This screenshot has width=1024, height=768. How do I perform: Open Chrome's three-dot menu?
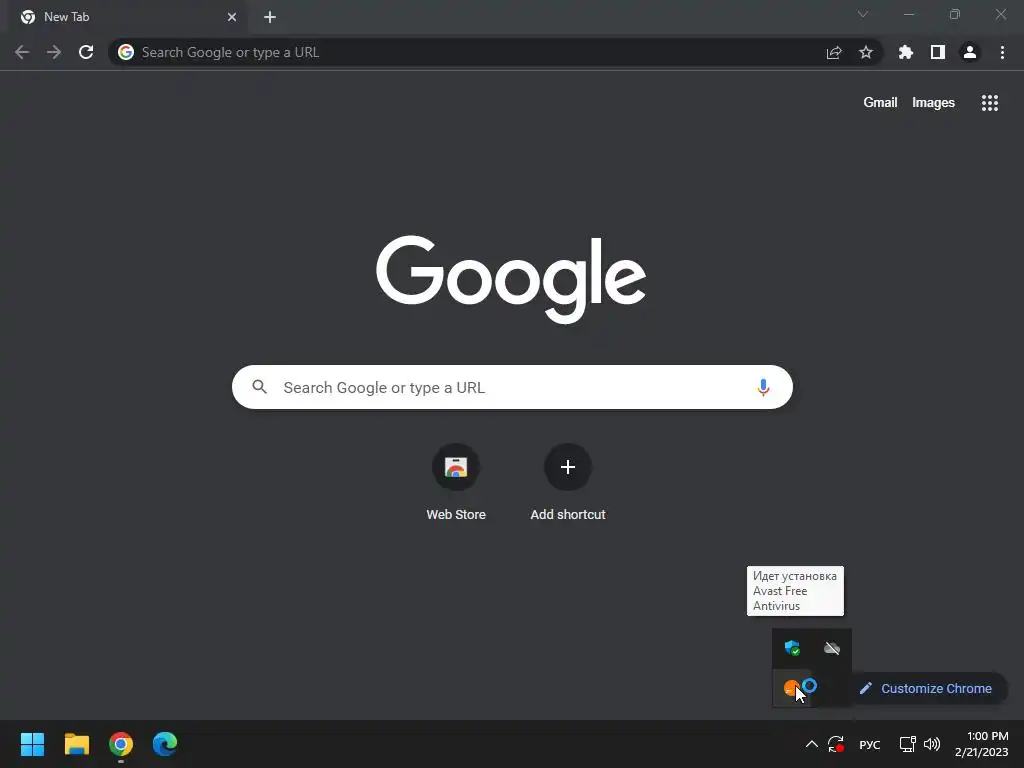[1002, 52]
